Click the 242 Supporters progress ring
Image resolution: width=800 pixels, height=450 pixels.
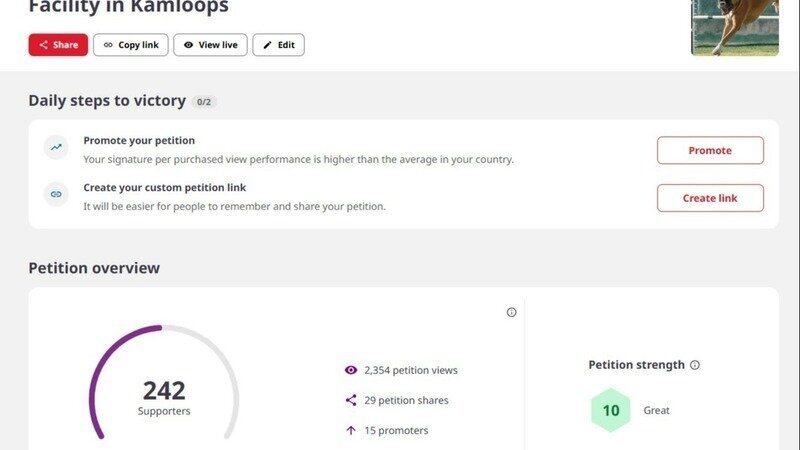point(164,390)
